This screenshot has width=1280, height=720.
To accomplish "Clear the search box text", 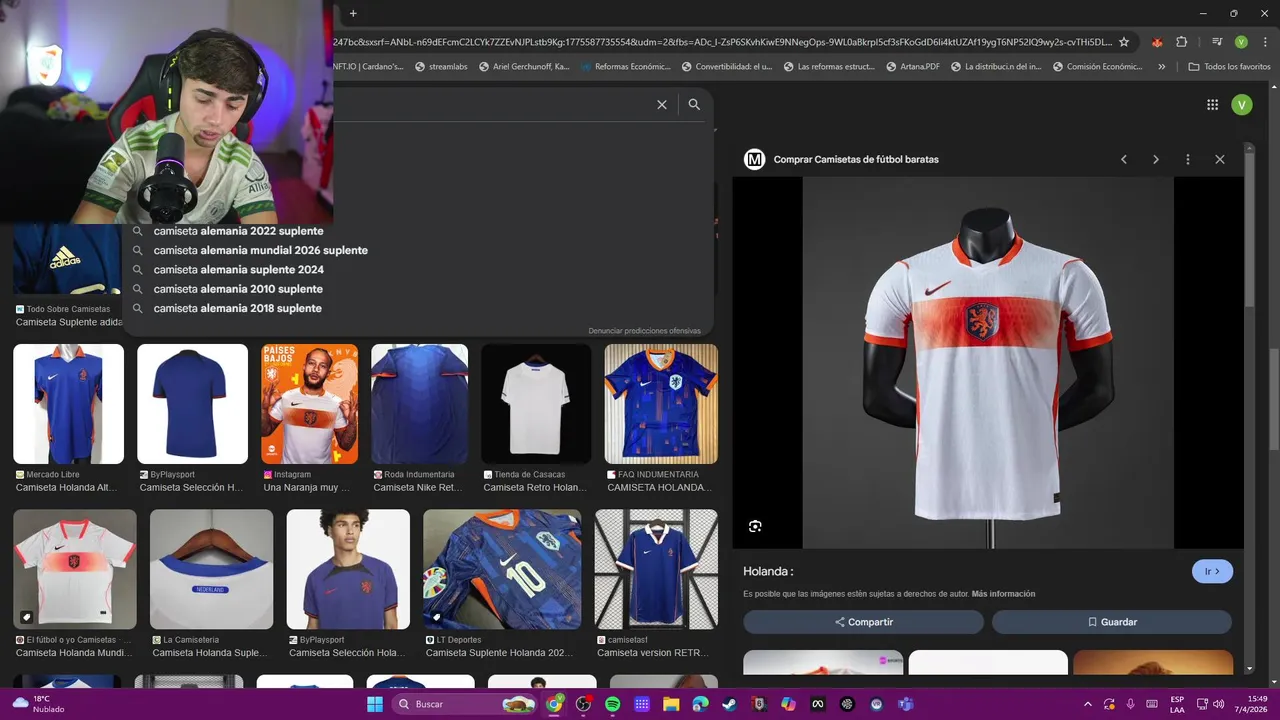I will click(662, 104).
